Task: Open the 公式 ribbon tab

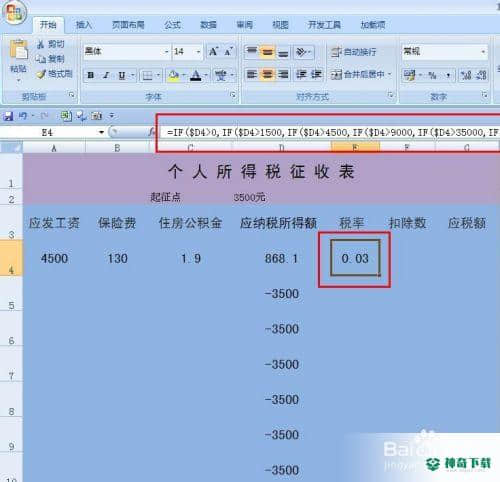Action: 172,25
